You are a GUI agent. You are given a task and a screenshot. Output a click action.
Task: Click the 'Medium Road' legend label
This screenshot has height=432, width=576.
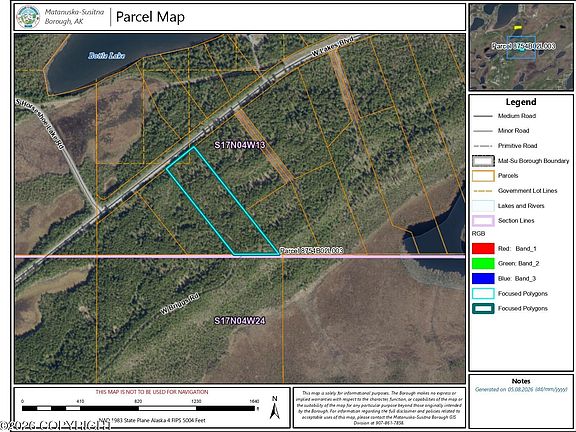[517, 116]
